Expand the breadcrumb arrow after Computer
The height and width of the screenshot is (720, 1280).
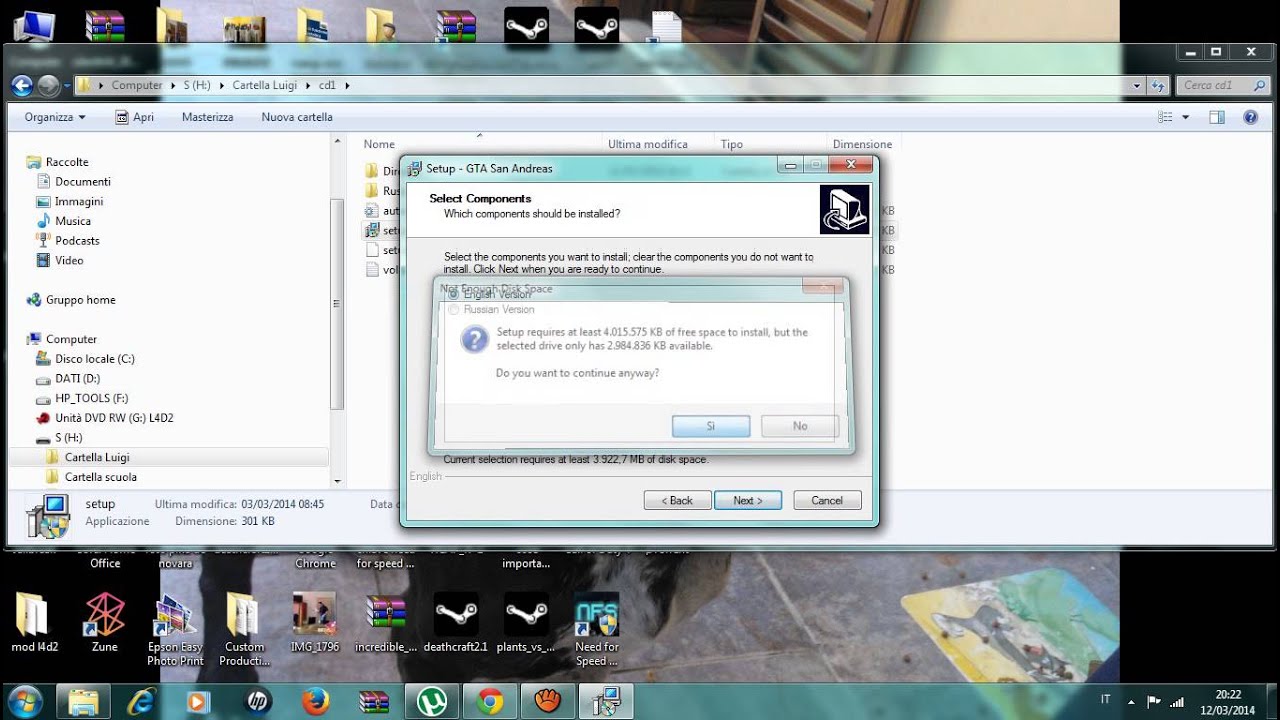click(x=172, y=86)
